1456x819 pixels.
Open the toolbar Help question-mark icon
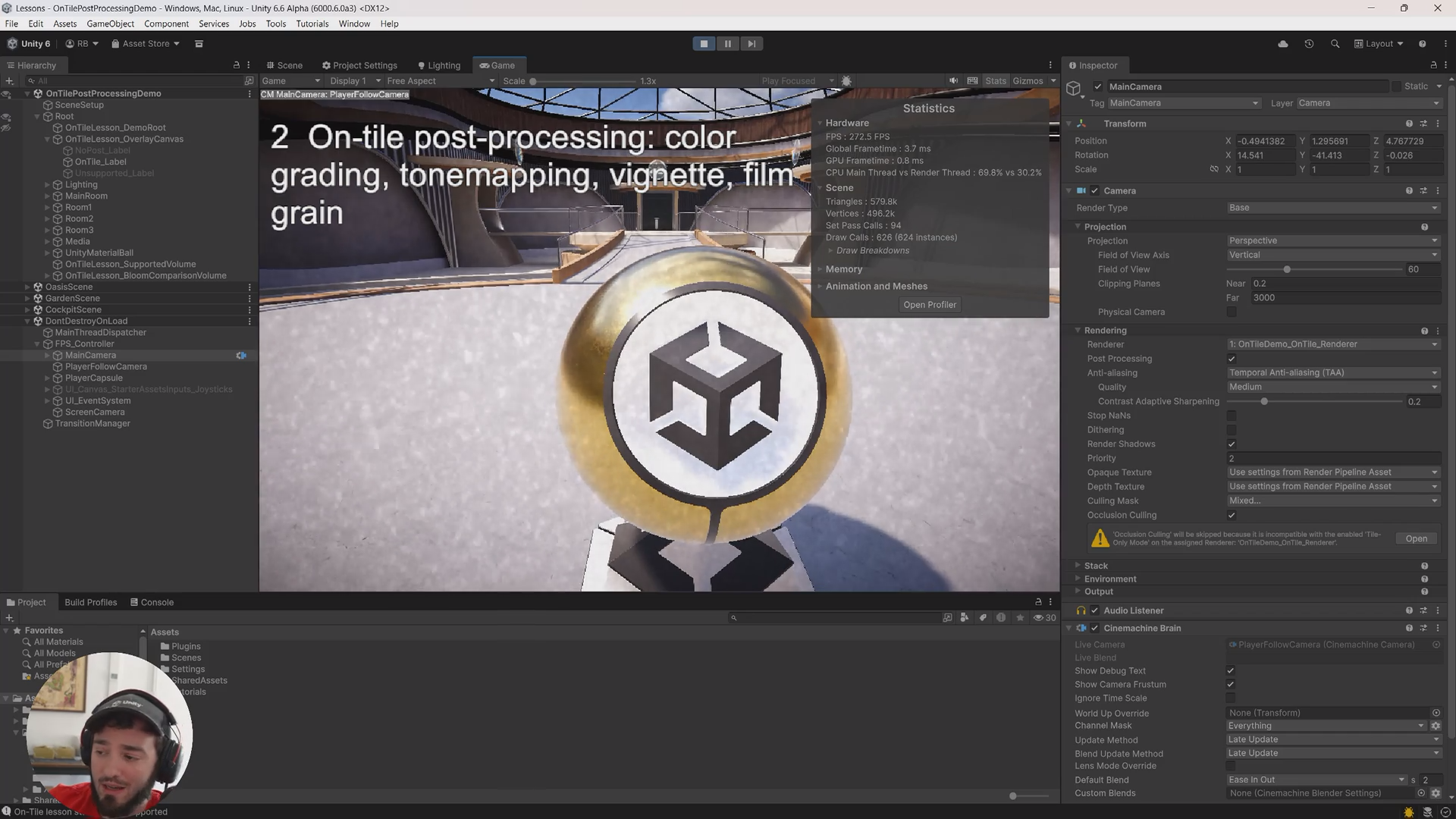pyautogui.click(x=1423, y=44)
